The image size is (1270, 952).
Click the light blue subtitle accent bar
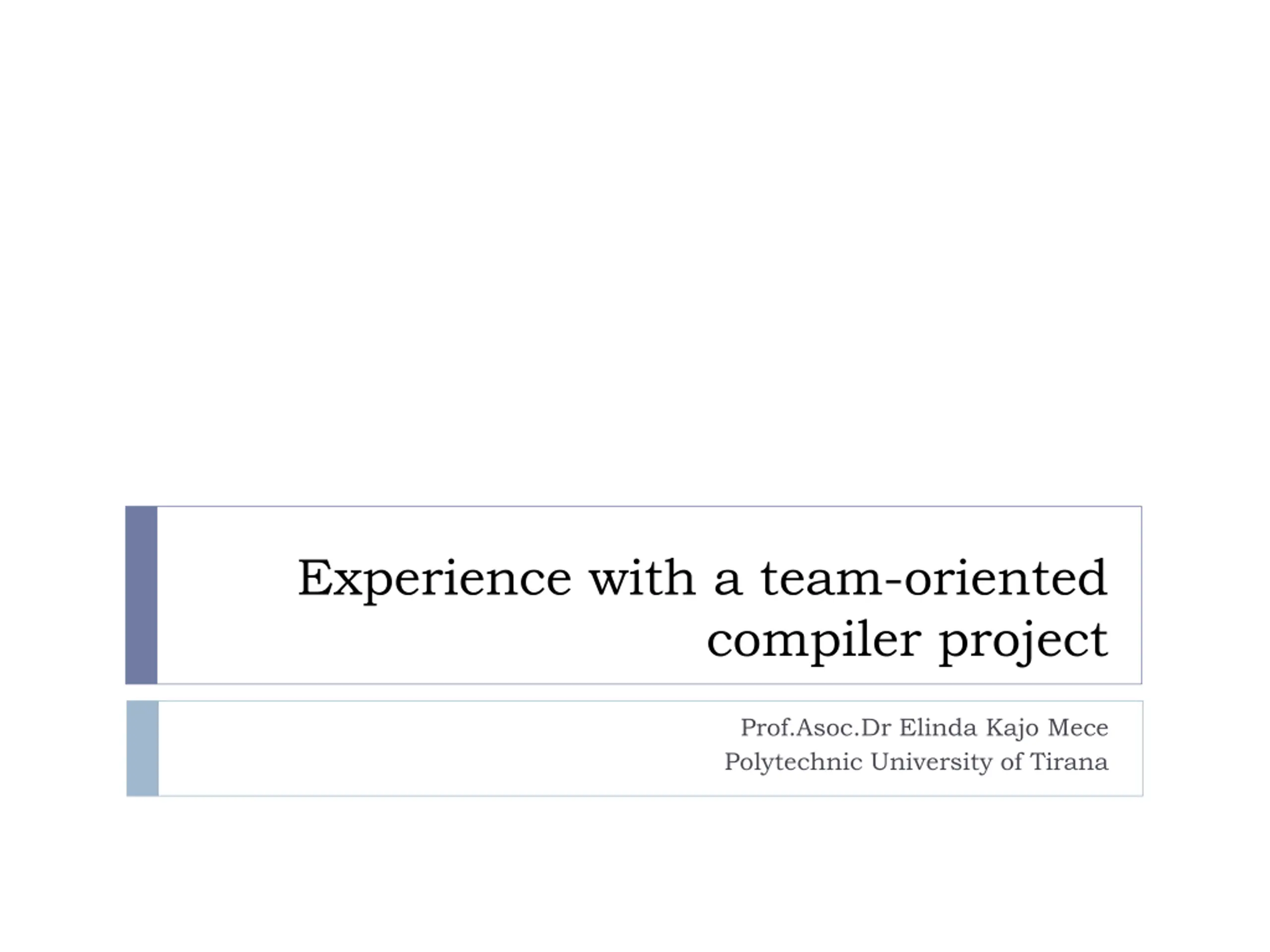pyautogui.click(x=142, y=748)
